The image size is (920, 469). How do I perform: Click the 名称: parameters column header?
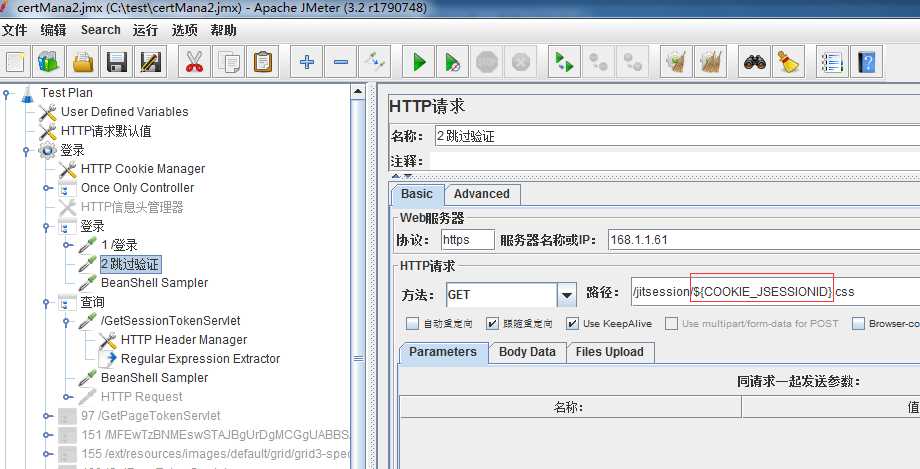tap(570, 407)
